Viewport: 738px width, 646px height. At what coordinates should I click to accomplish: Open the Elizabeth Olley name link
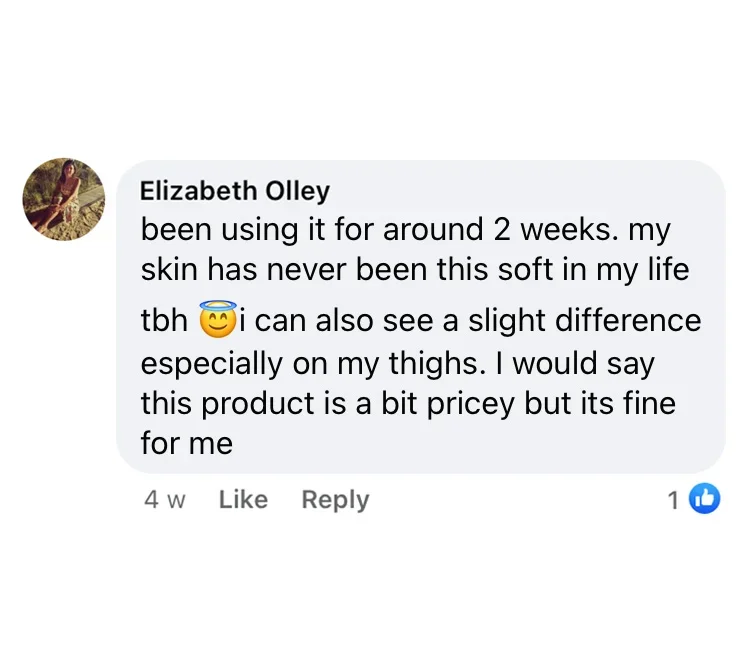tap(235, 190)
